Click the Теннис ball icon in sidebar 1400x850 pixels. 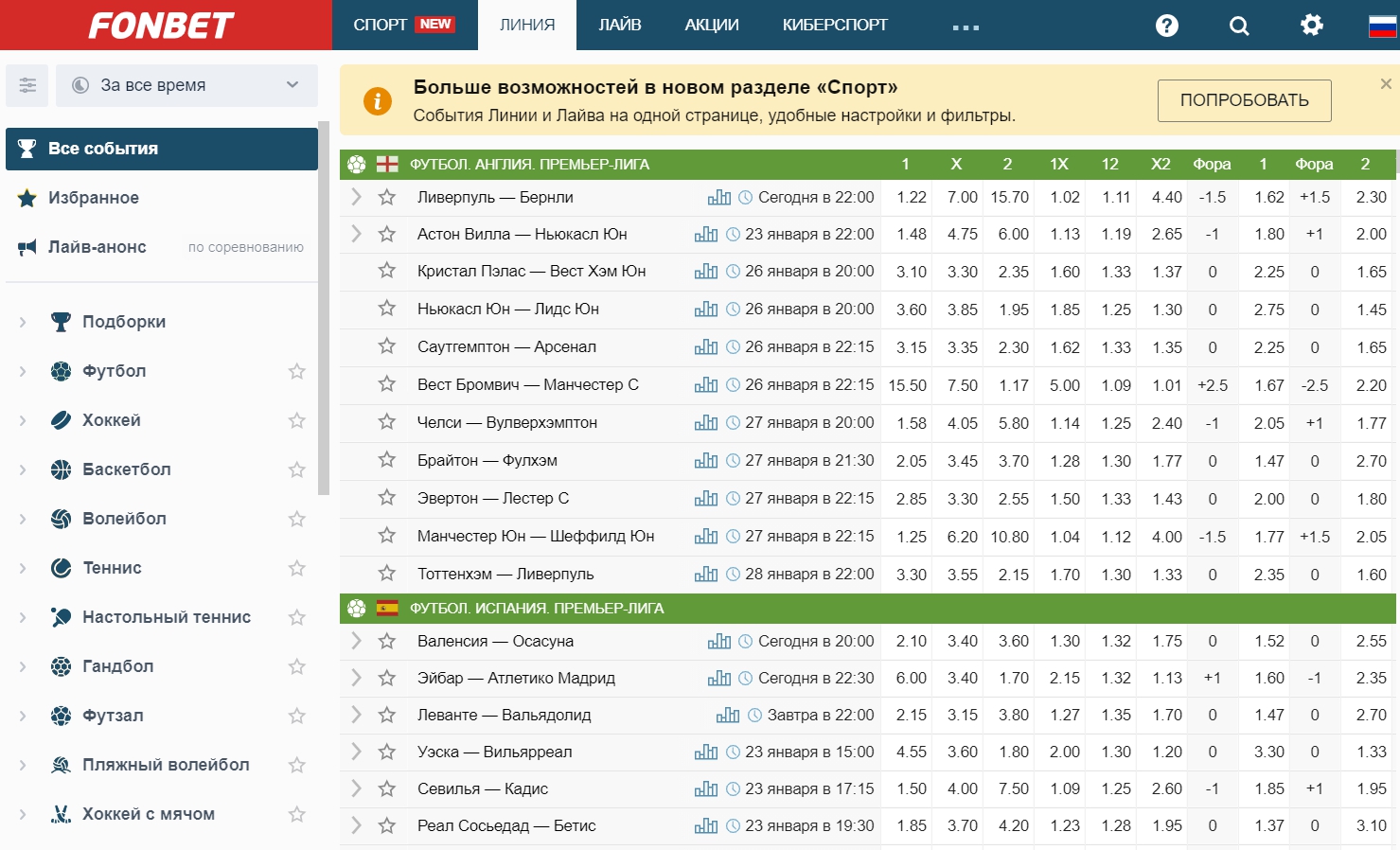(x=62, y=568)
